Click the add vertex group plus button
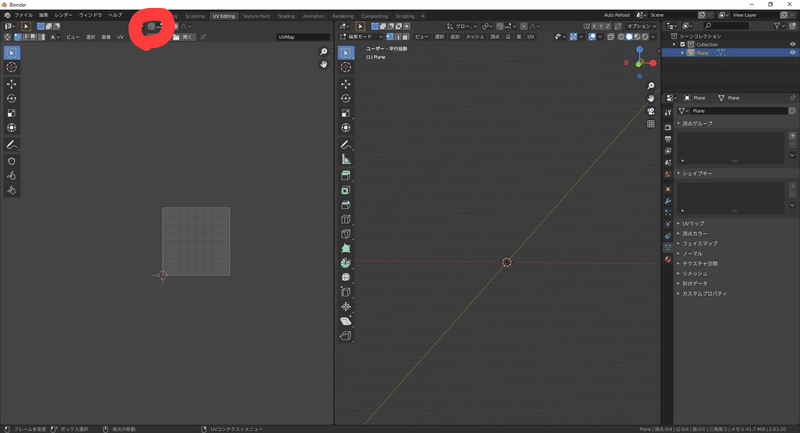 [792, 137]
